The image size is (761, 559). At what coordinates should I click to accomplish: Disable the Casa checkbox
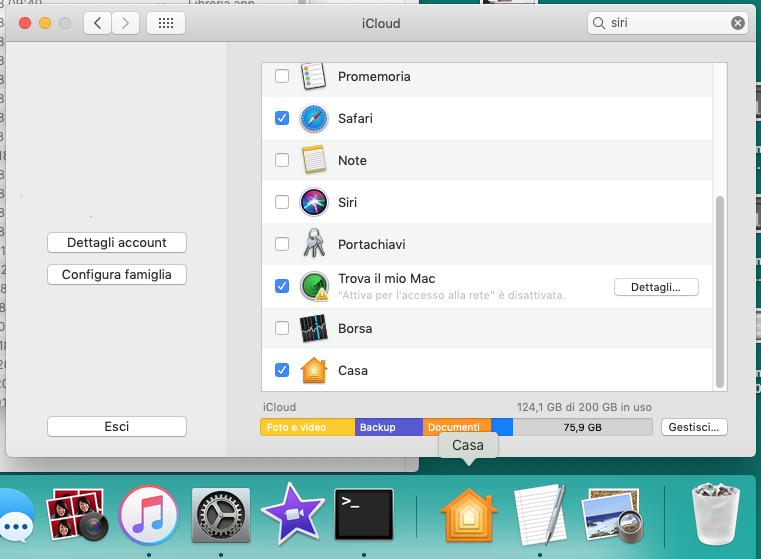pyautogui.click(x=282, y=370)
